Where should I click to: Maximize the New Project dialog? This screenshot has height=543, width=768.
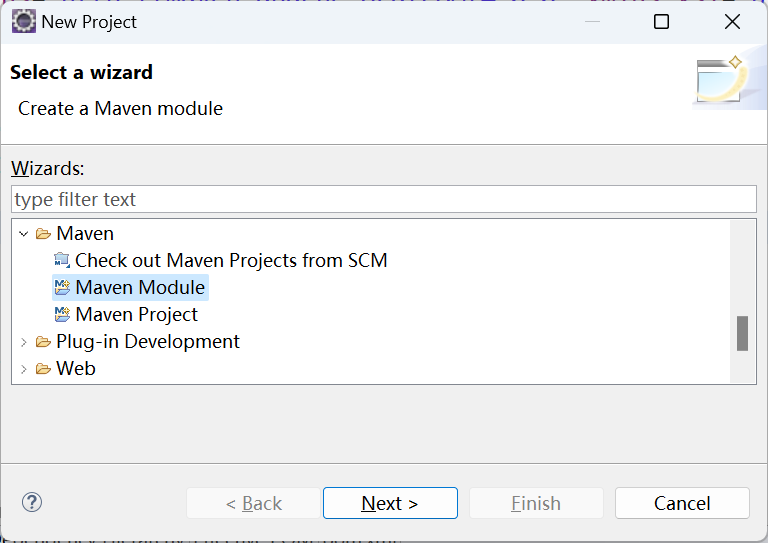click(x=661, y=22)
